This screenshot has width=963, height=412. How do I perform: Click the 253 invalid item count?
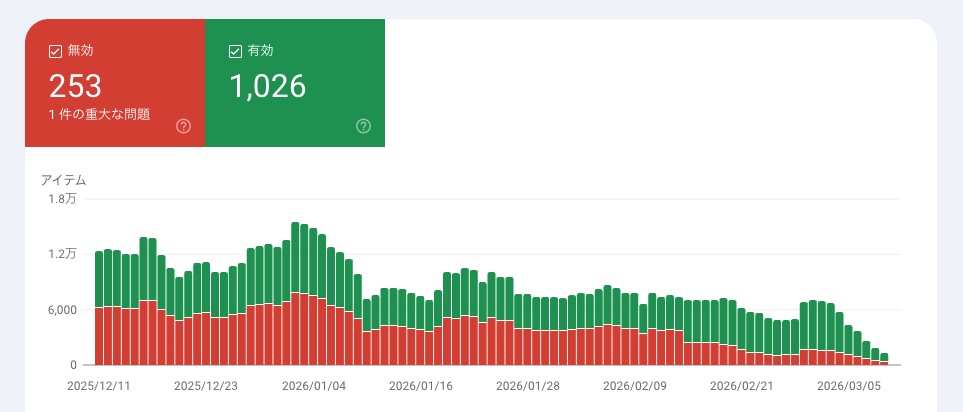[75, 86]
